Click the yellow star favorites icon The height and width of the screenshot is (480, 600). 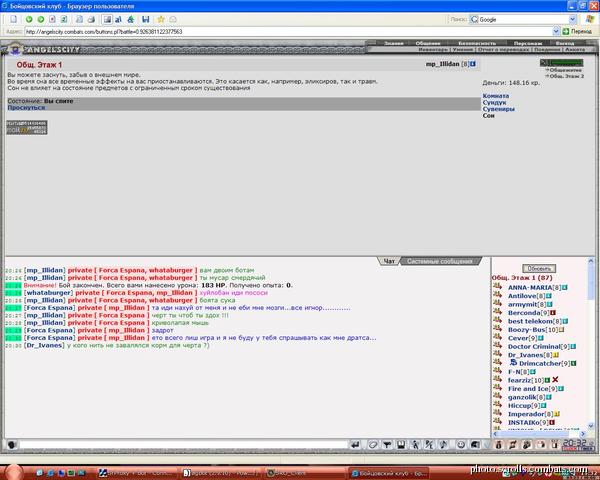(x=161, y=19)
